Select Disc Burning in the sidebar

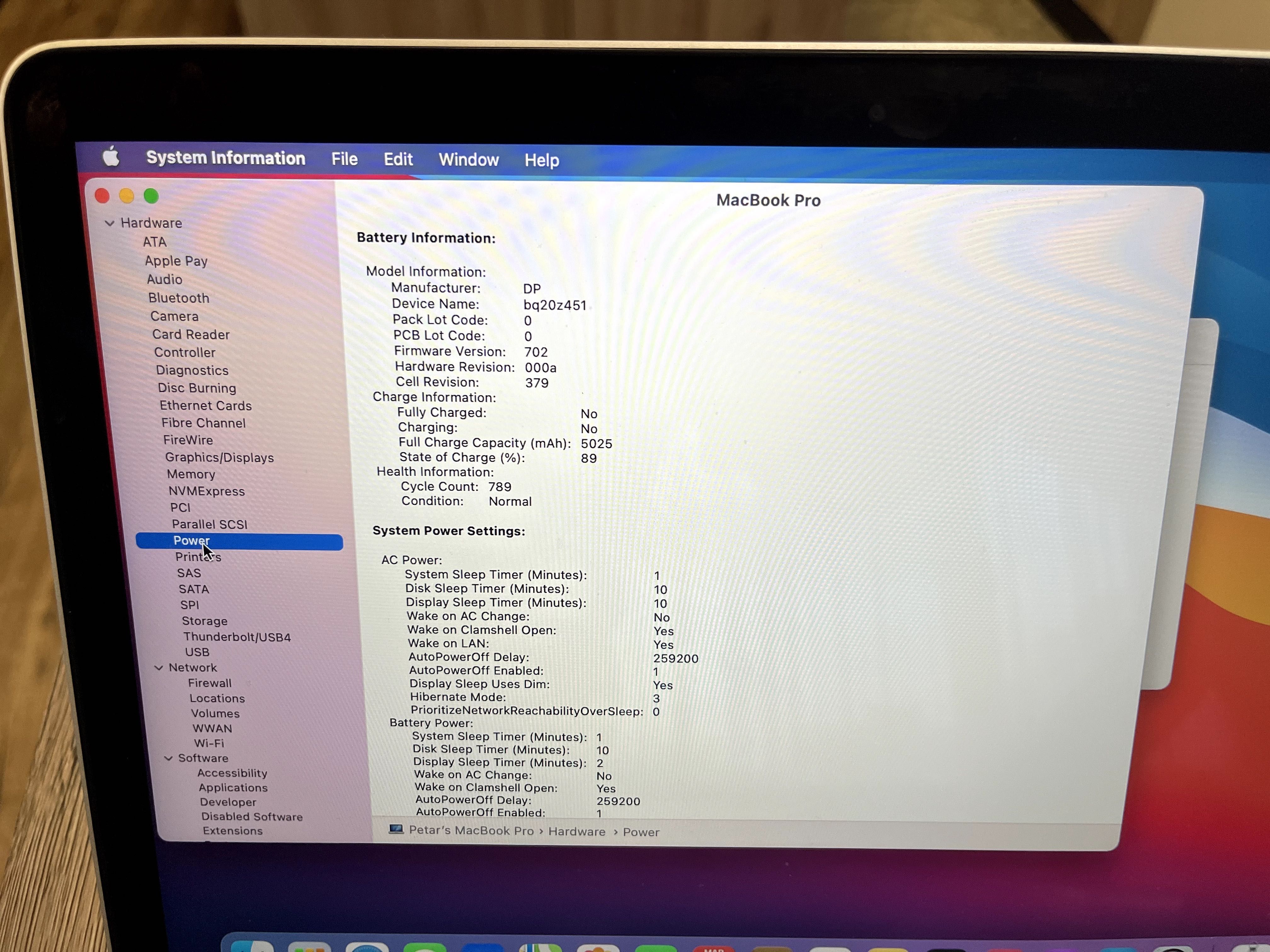pyautogui.click(x=196, y=388)
